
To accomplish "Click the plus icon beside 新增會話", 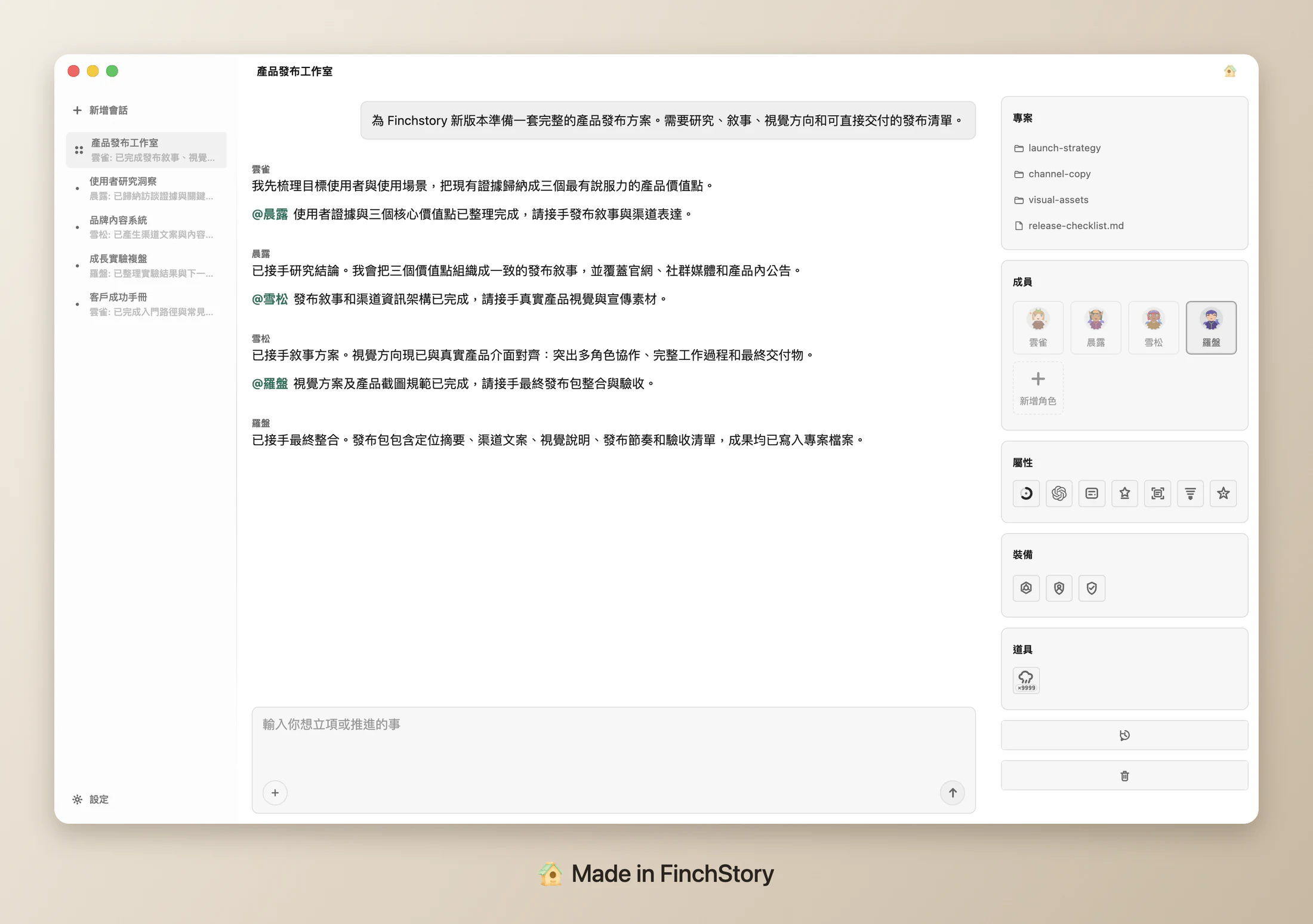I will tap(77, 110).
